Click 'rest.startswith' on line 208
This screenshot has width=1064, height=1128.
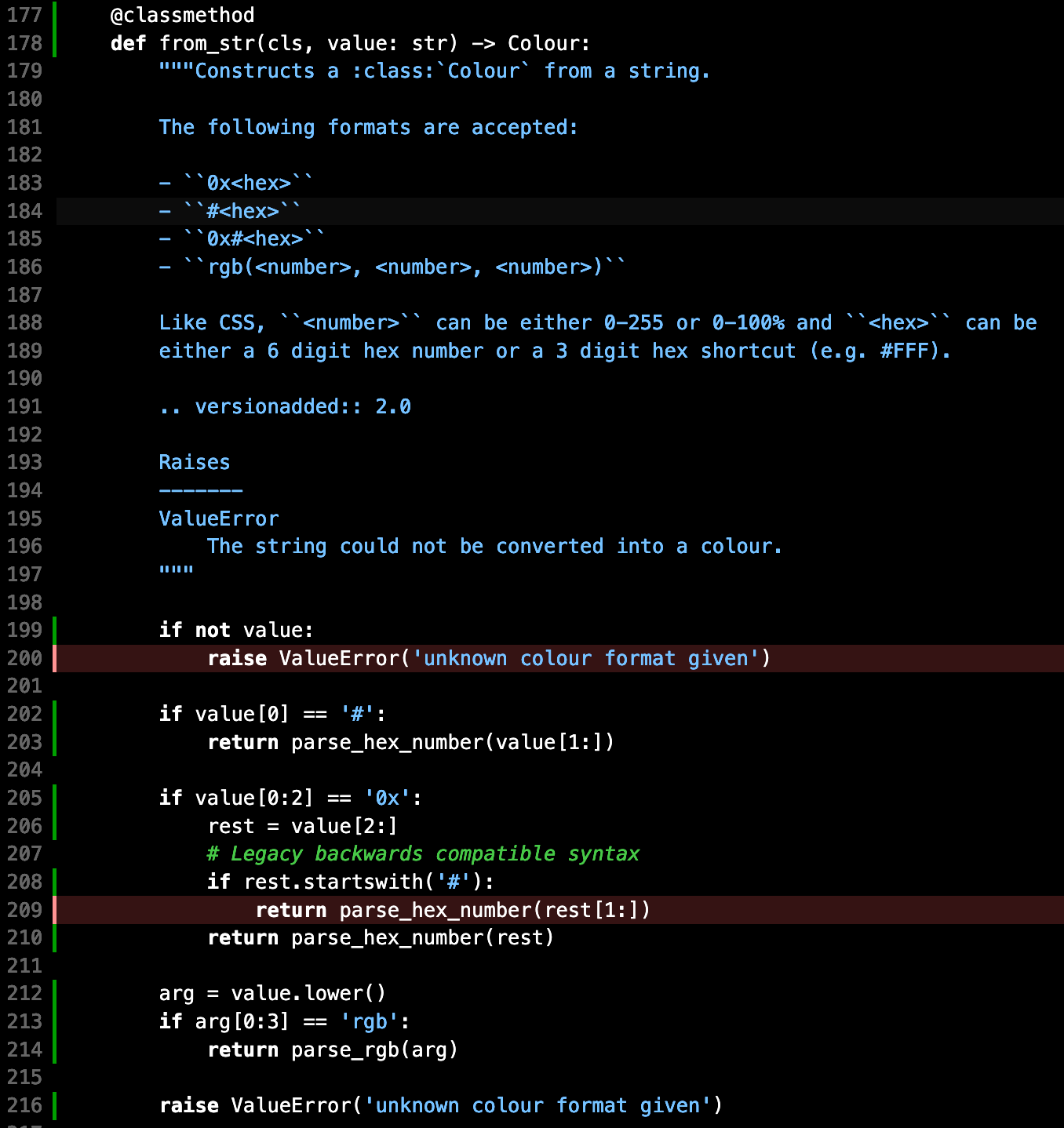333,882
